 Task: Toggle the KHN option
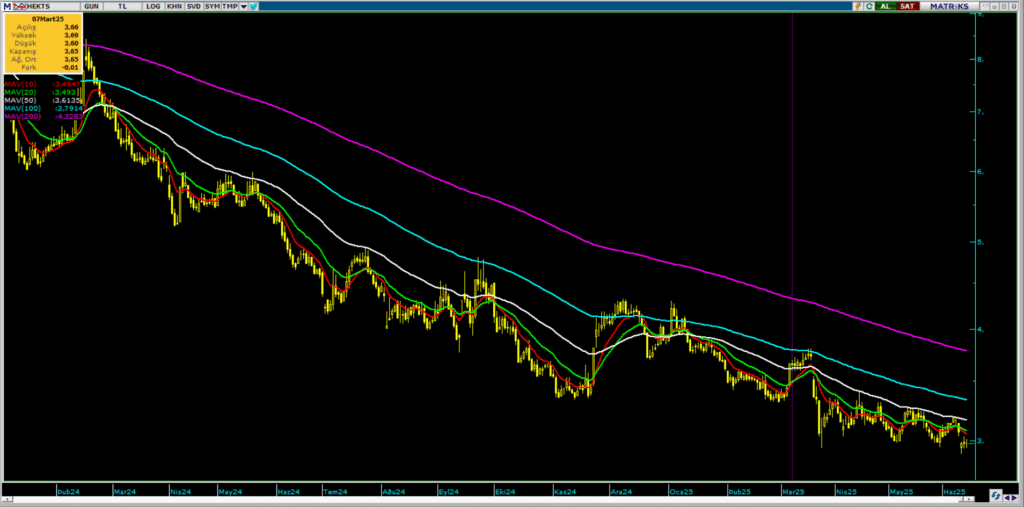pyautogui.click(x=174, y=7)
